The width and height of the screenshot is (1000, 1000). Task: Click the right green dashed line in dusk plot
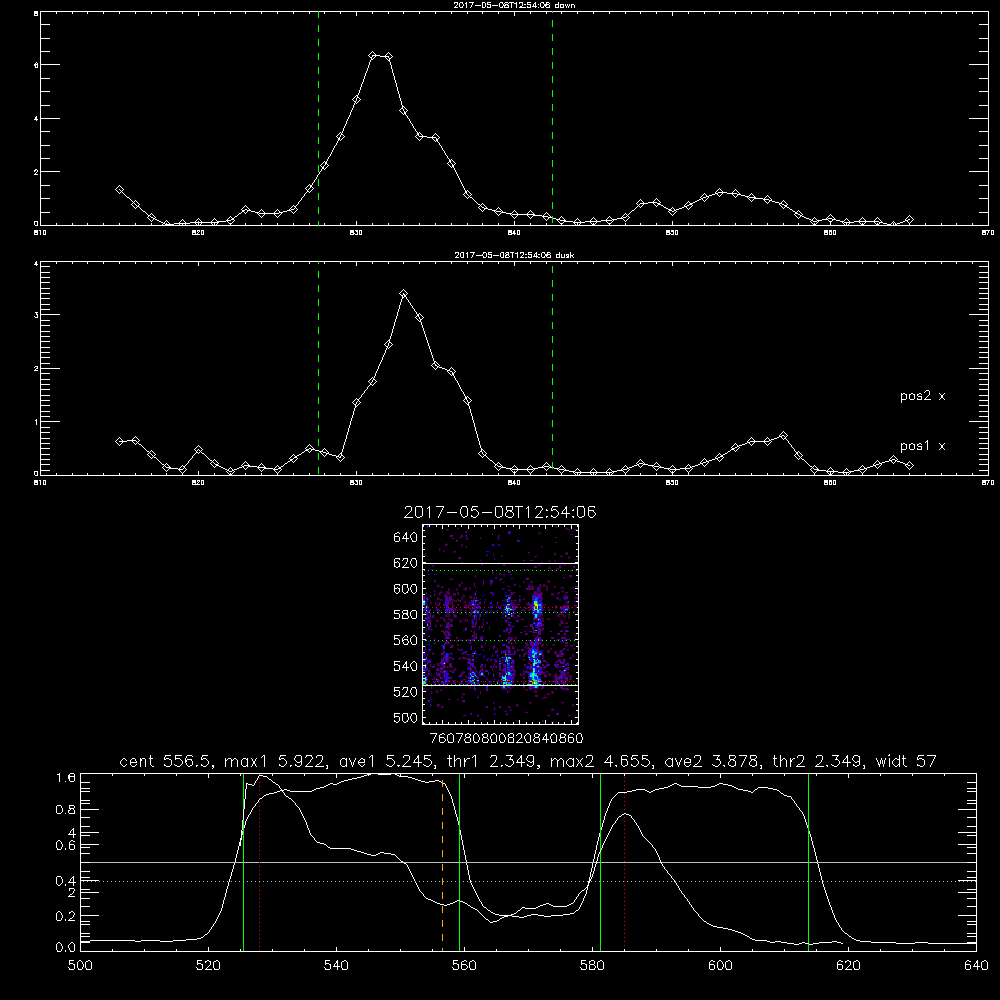[x=552, y=368]
